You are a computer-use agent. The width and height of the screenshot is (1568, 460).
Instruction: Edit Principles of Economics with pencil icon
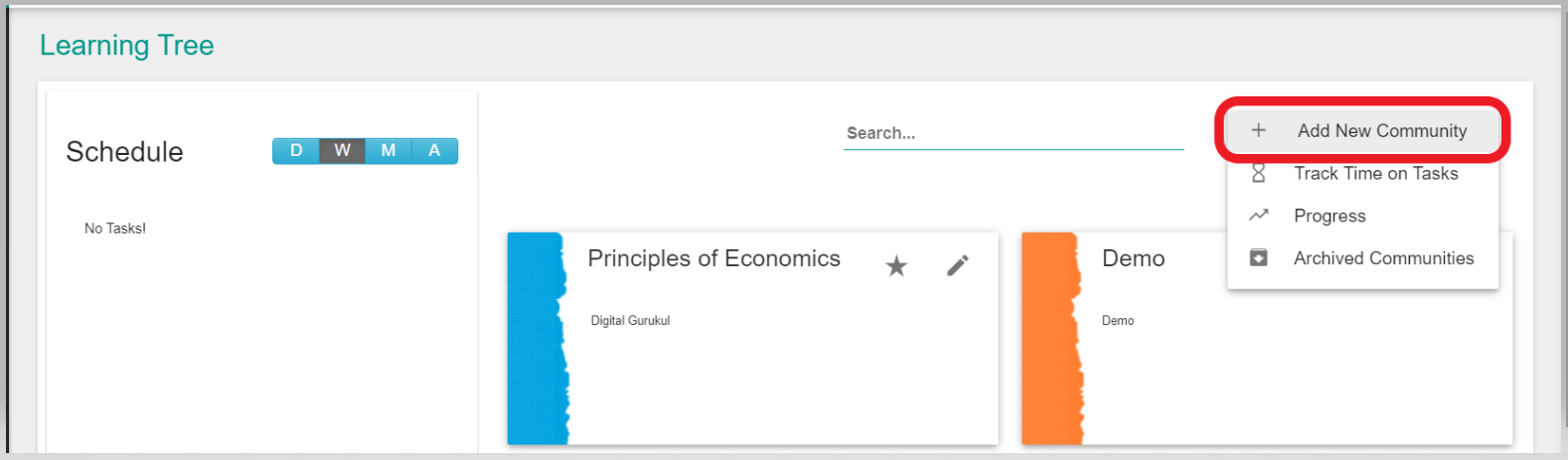[957, 265]
